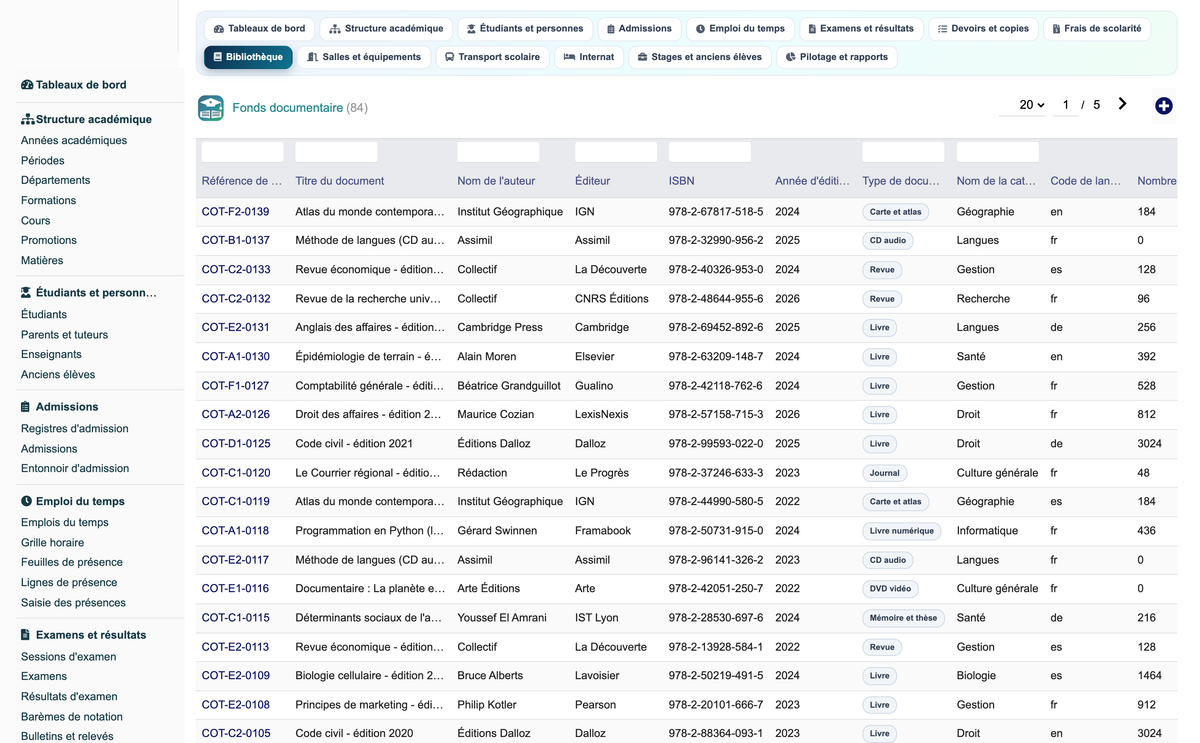Image resolution: width=1200 pixels, height=743 pixels.
Task: Open Entonnoir d'admission in sidebar
Action: coord(75,468)
